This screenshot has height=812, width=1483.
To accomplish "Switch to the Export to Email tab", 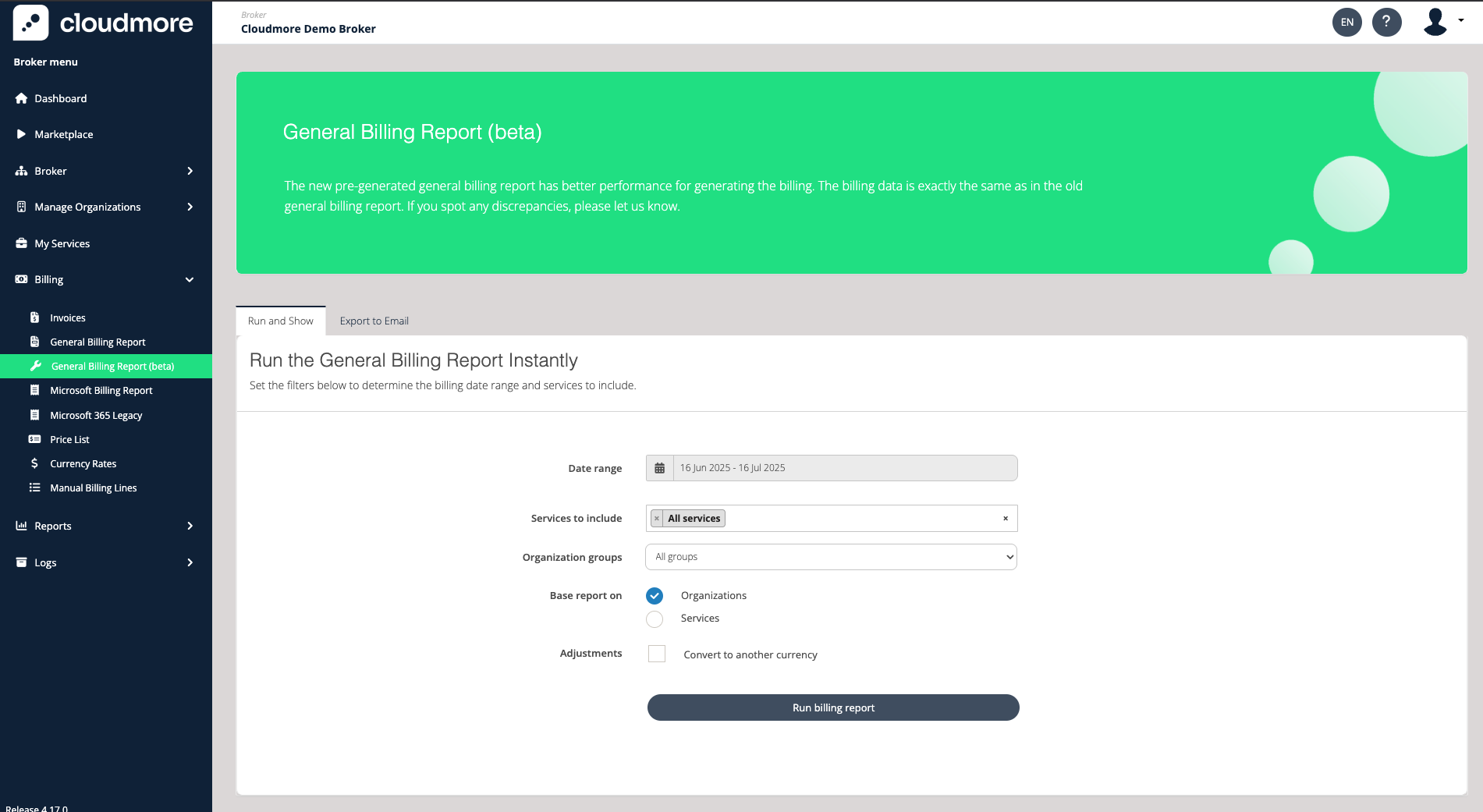I will coord(374,321).
